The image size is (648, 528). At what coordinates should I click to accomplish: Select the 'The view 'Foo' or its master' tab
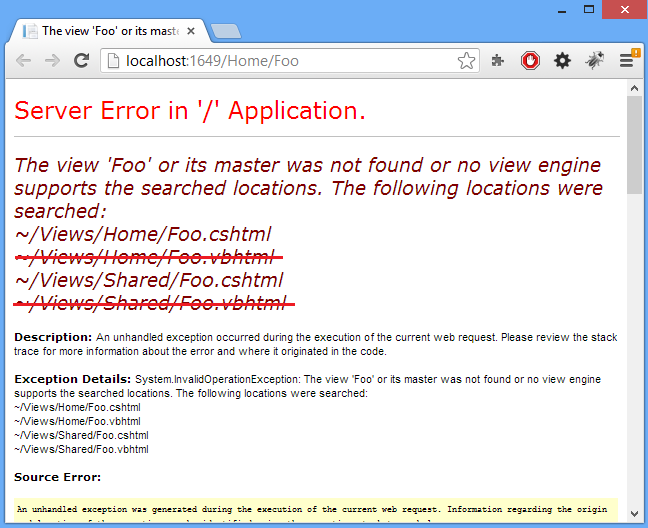coord(110,31)
